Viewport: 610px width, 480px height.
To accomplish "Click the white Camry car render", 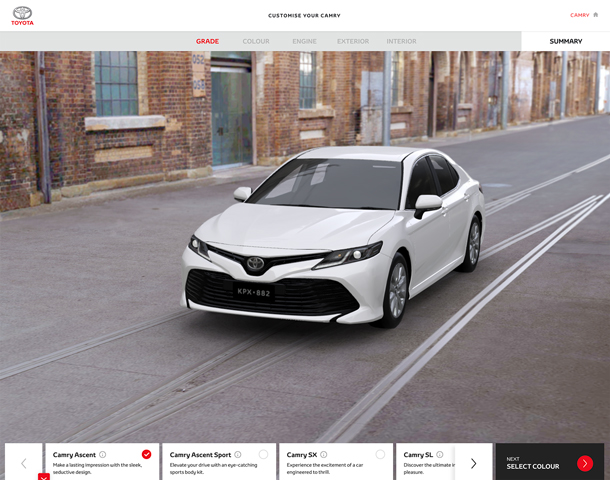I will pos(333,237).
